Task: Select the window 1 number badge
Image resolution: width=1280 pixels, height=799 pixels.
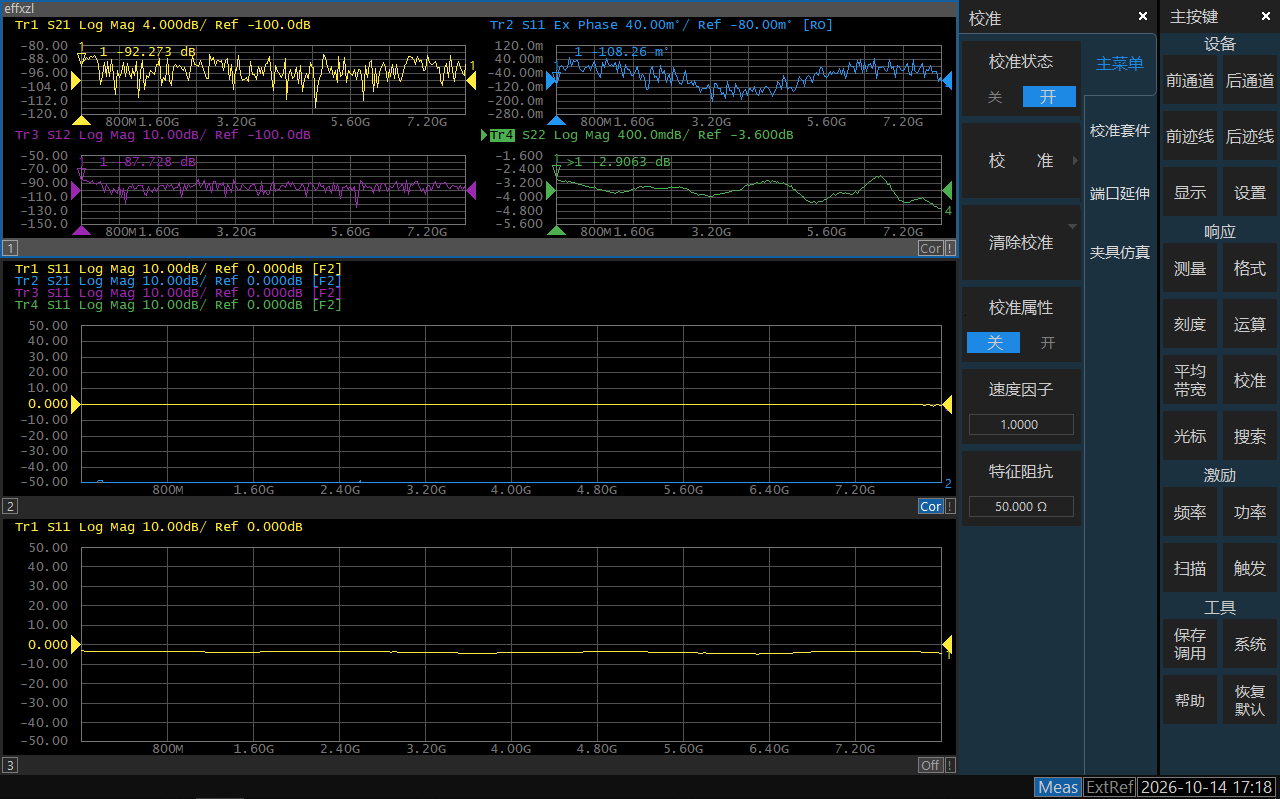Action: (10, 248)
